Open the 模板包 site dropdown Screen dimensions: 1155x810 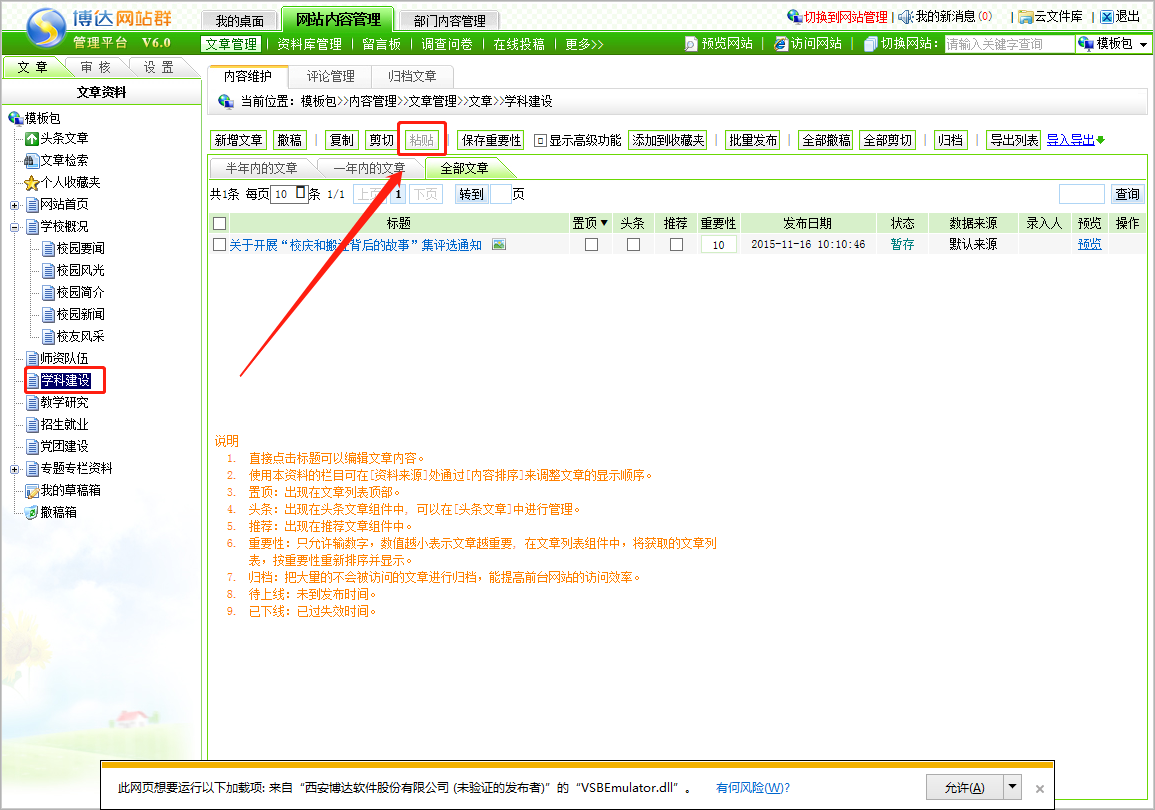(x=1143, y=44)
